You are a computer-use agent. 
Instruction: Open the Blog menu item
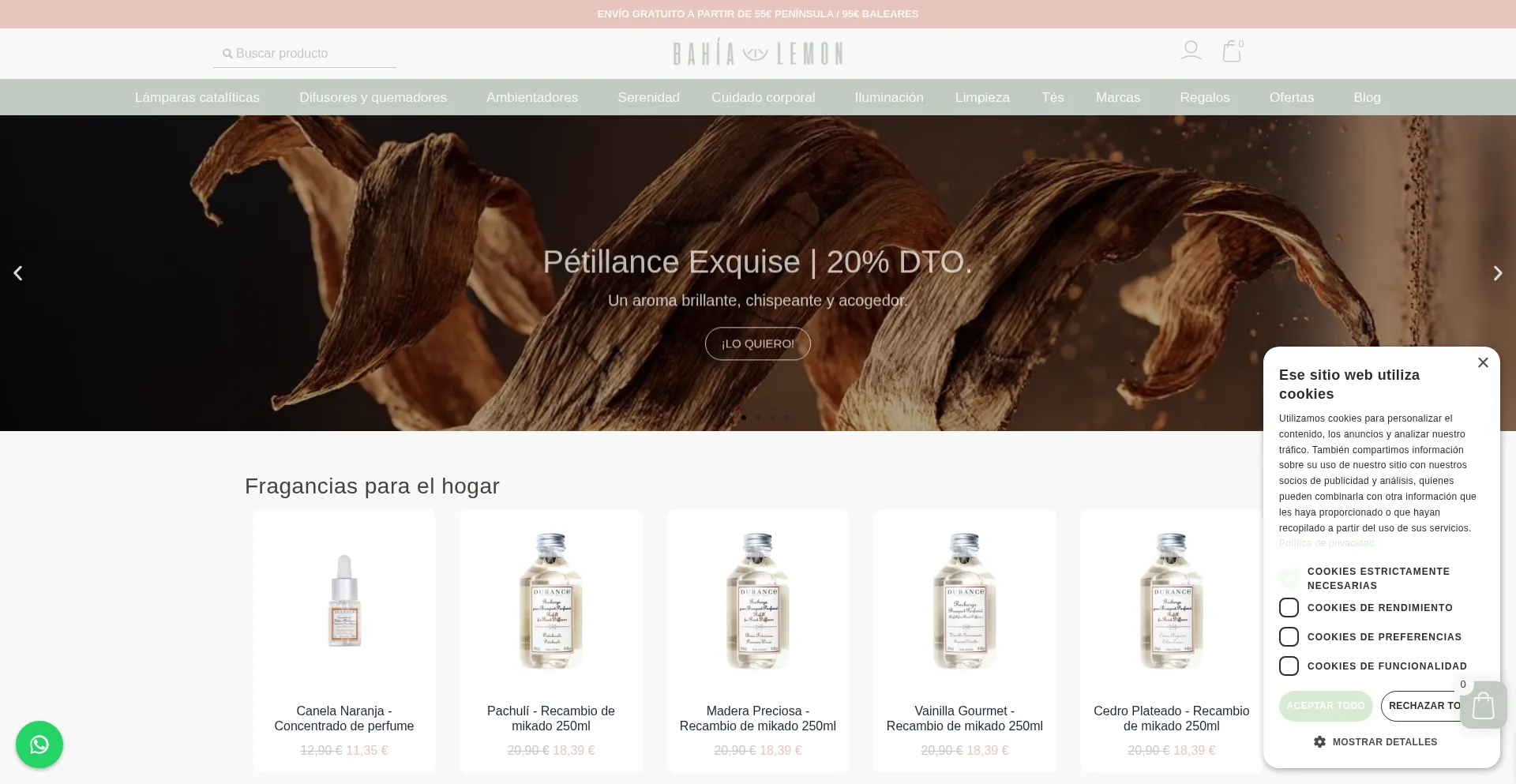[1367, 97]
